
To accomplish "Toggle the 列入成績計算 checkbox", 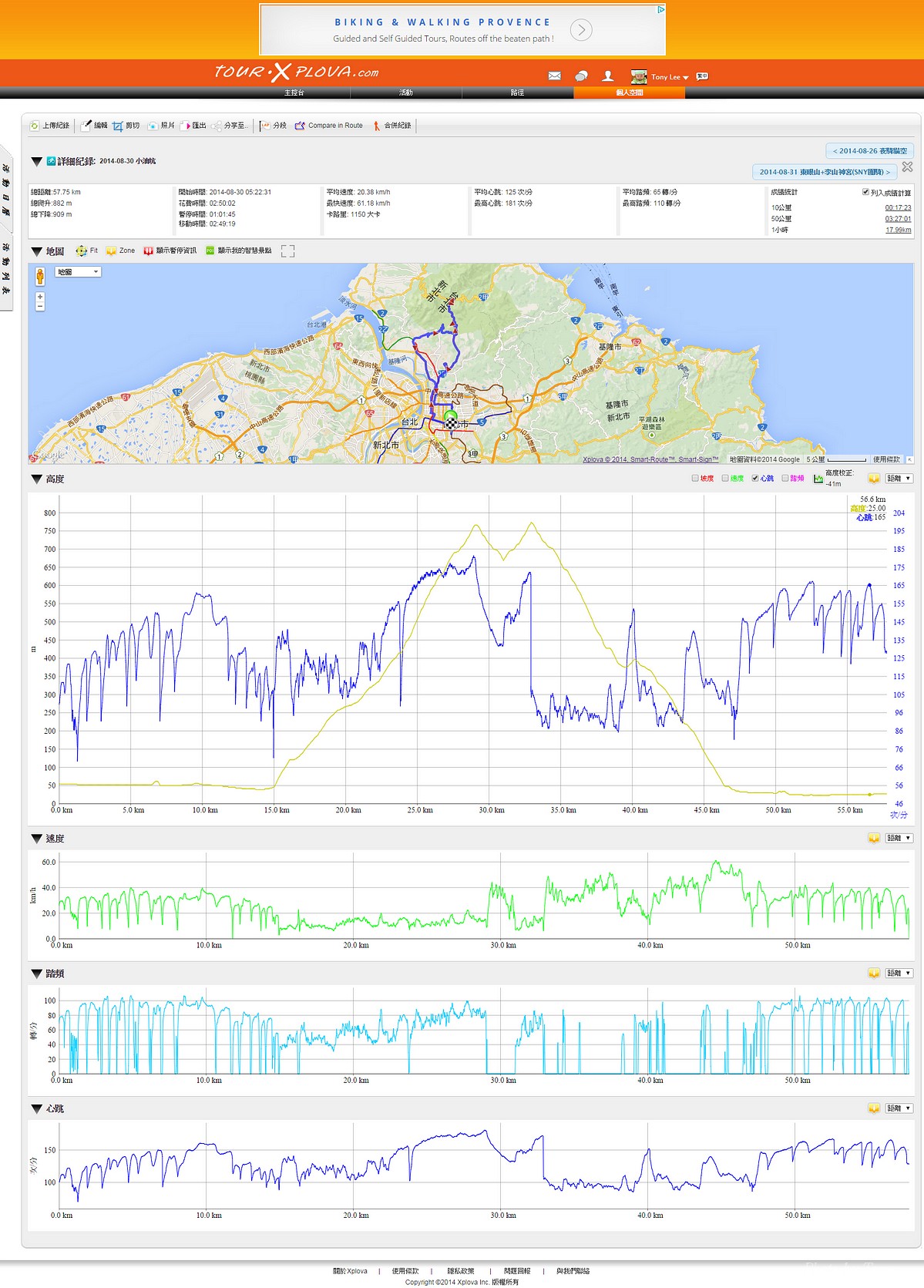I will click(865, 192).
